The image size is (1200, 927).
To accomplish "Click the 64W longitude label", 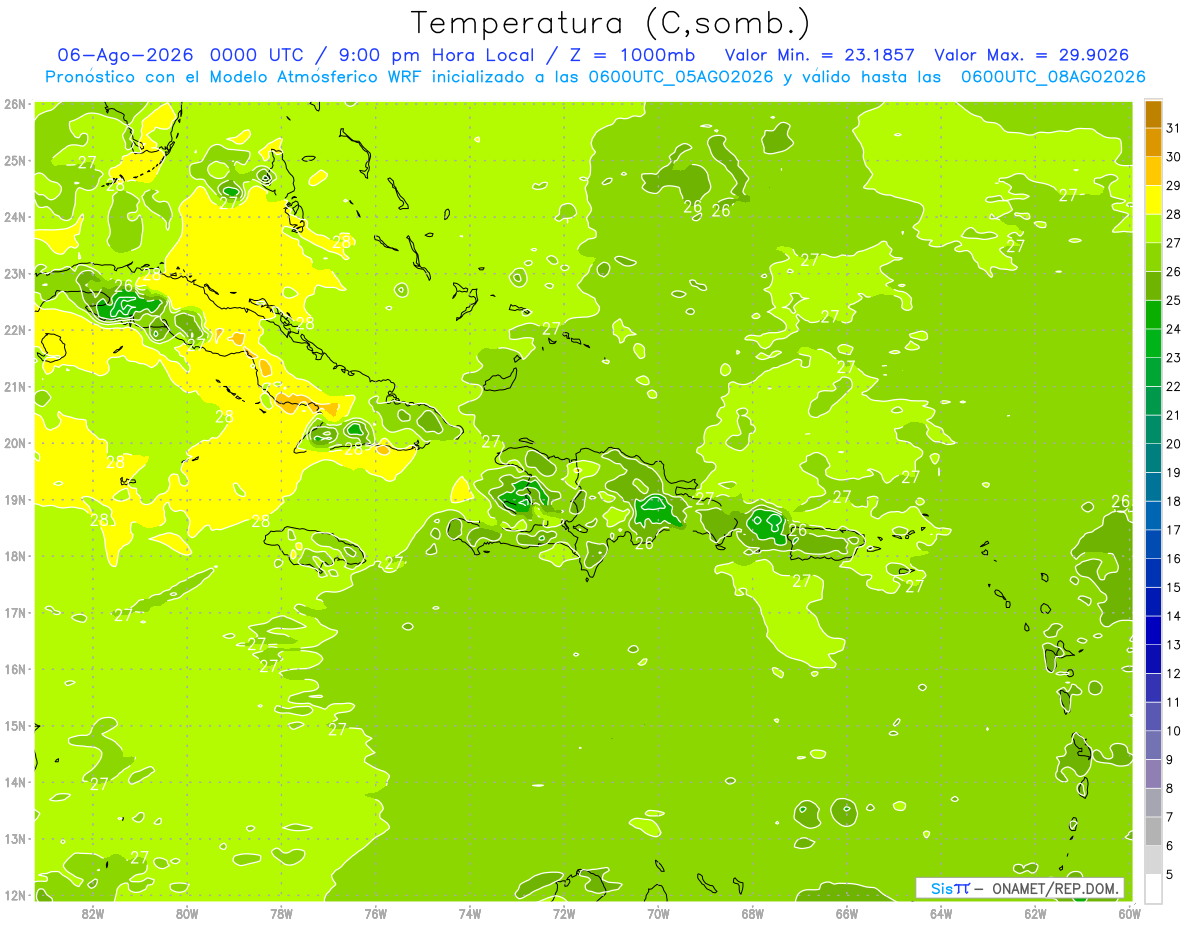I will tap(941, 913).
